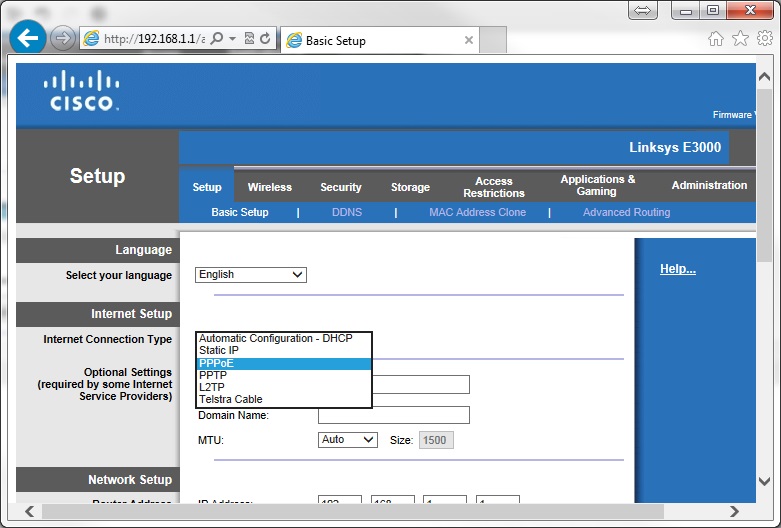Click vertical scrollbar down arrow
The width and height of the screenshot is (781, 528).
pyautogui.click(x=765, y=481)
